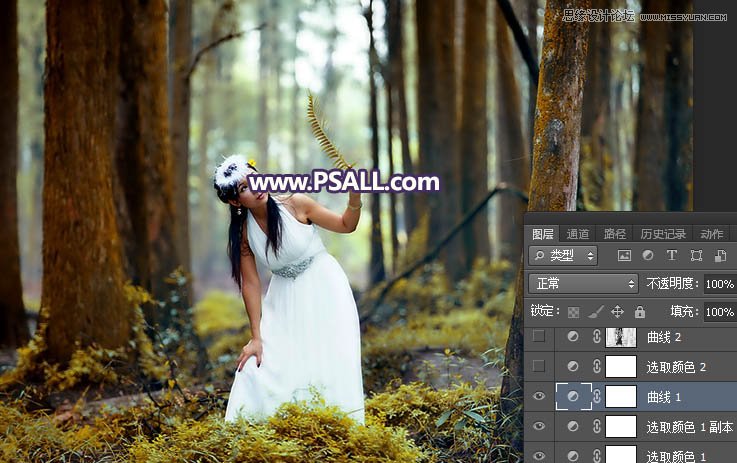The width and height of the screenshot is (737, 463).
Task: Switch to the 历史记录 tab
Action: (663, 234)
